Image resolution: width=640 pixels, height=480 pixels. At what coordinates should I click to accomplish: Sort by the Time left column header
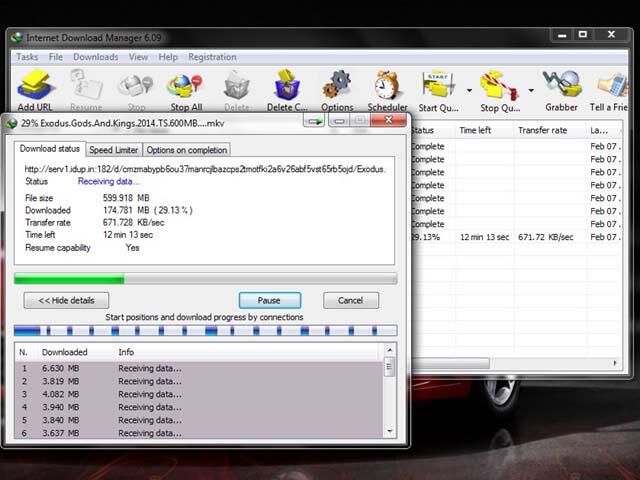(x=484, y=131)
